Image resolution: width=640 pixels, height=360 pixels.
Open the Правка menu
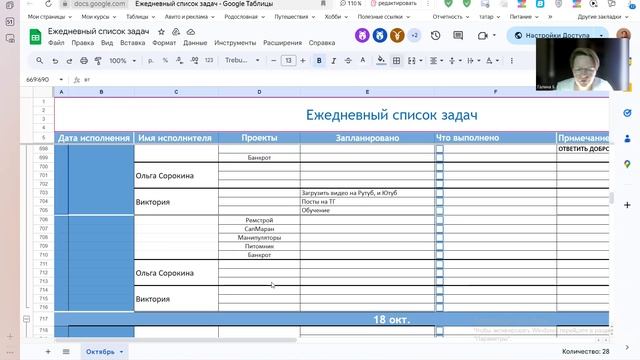pos(82,43)
